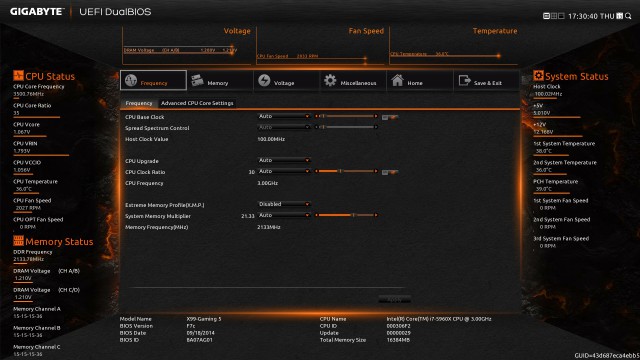Click the Temperature graph panel title
This screenshot has height=360, width=640.
tap(495, 31)
